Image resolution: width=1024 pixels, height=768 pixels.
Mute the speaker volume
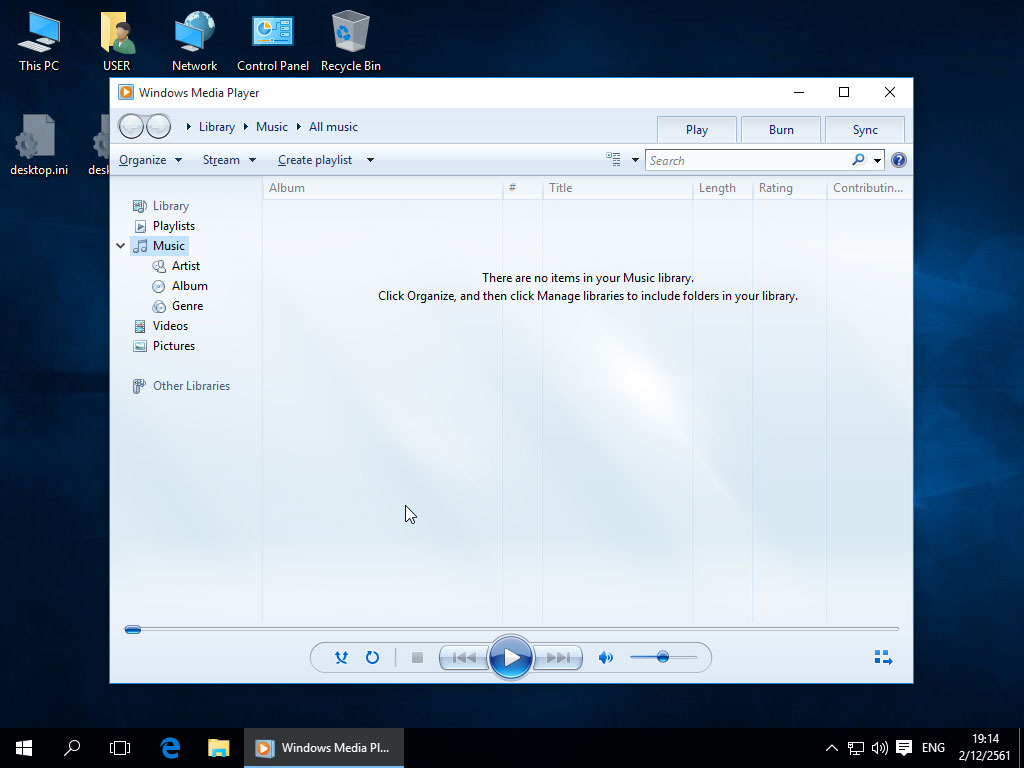click(x=605, y=658)
